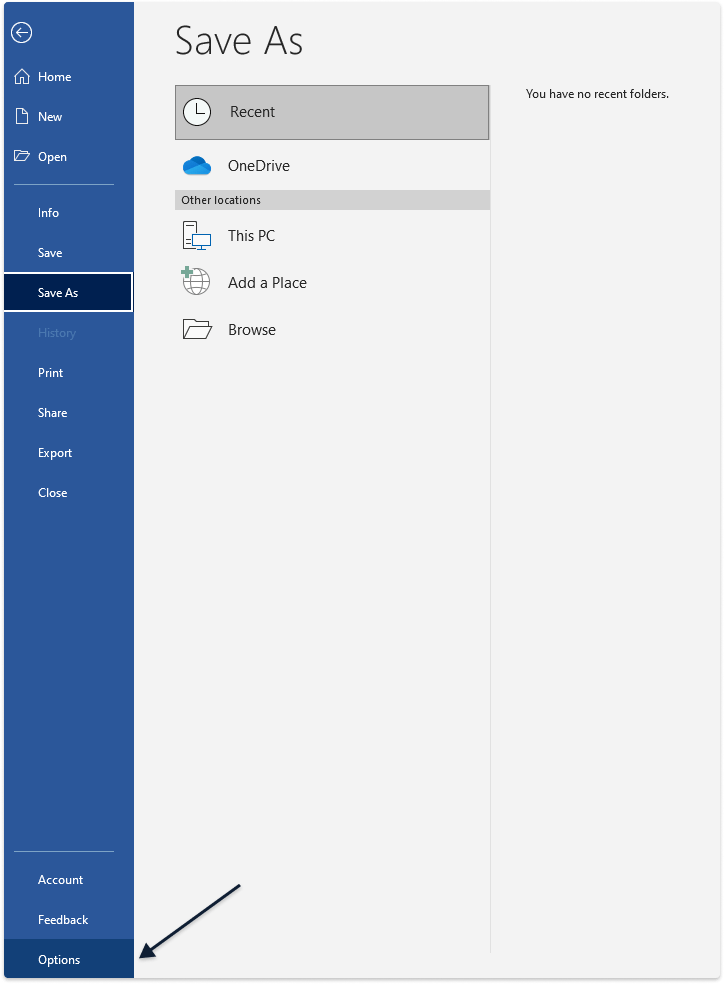Click the OneDrive cloud icon
Image resolution: width=724 pixels, height=984 pixels.
click(x=197, y=166)
